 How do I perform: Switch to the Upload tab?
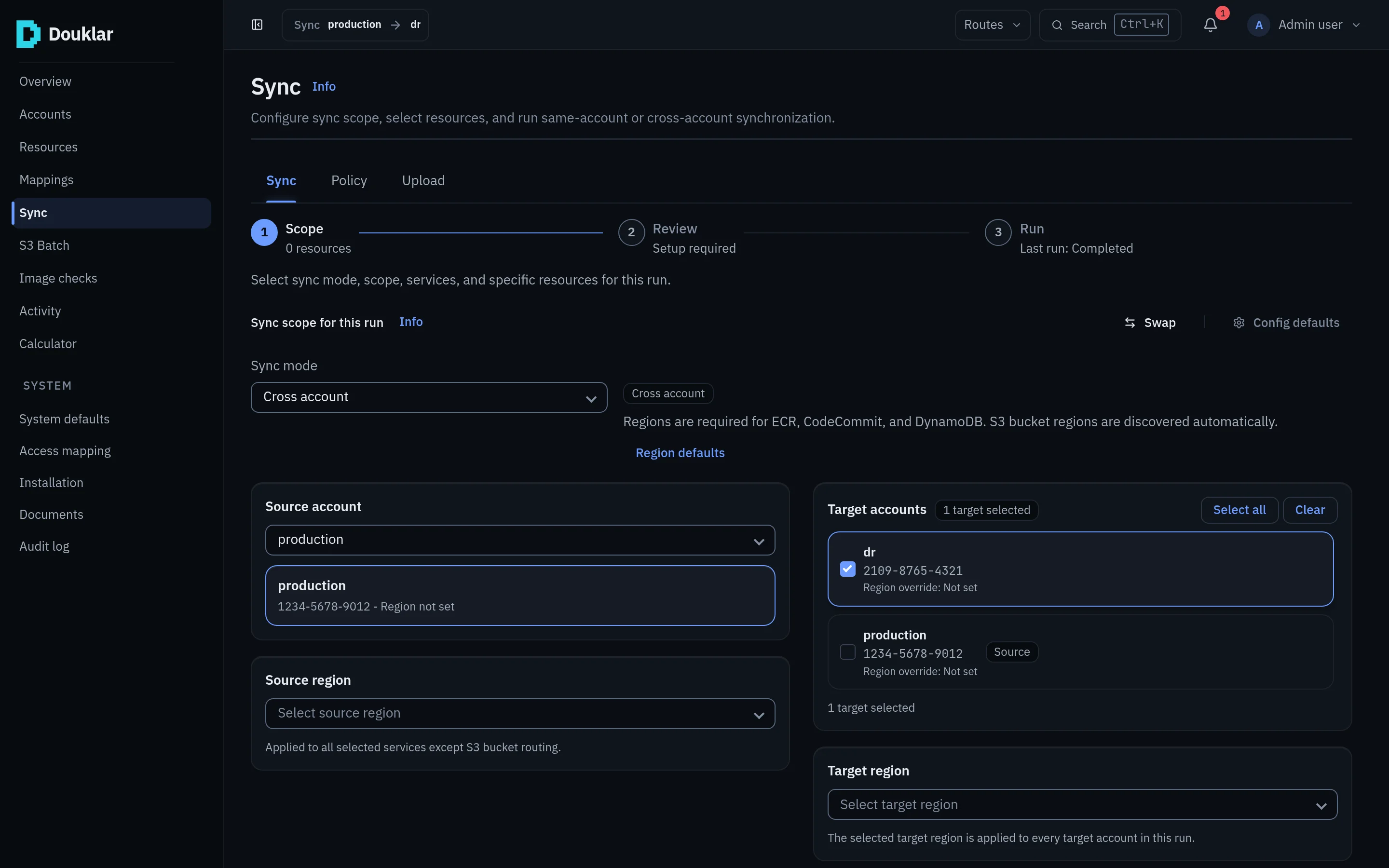423,180
